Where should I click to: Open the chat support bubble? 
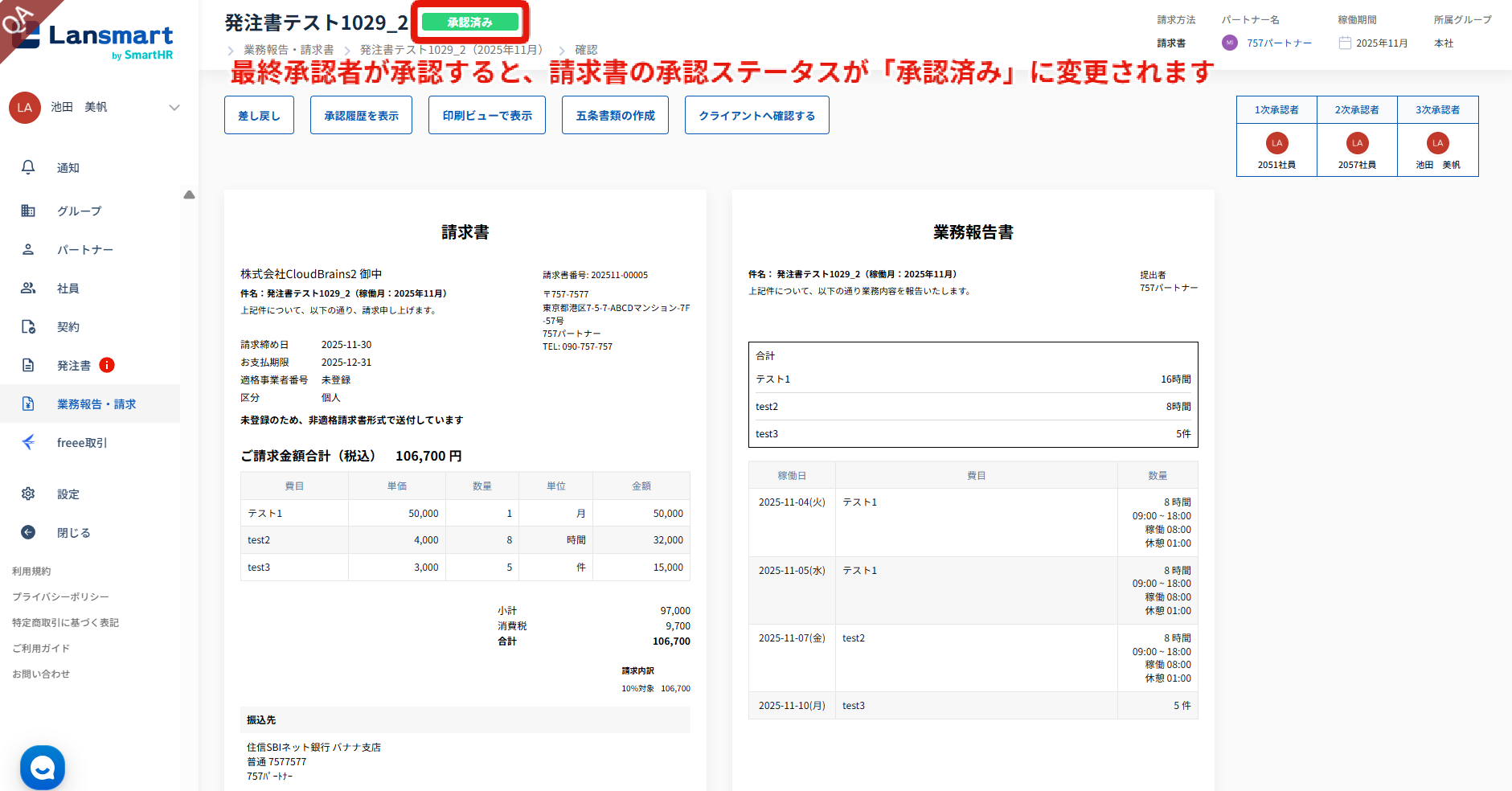[x=43, y=768]
